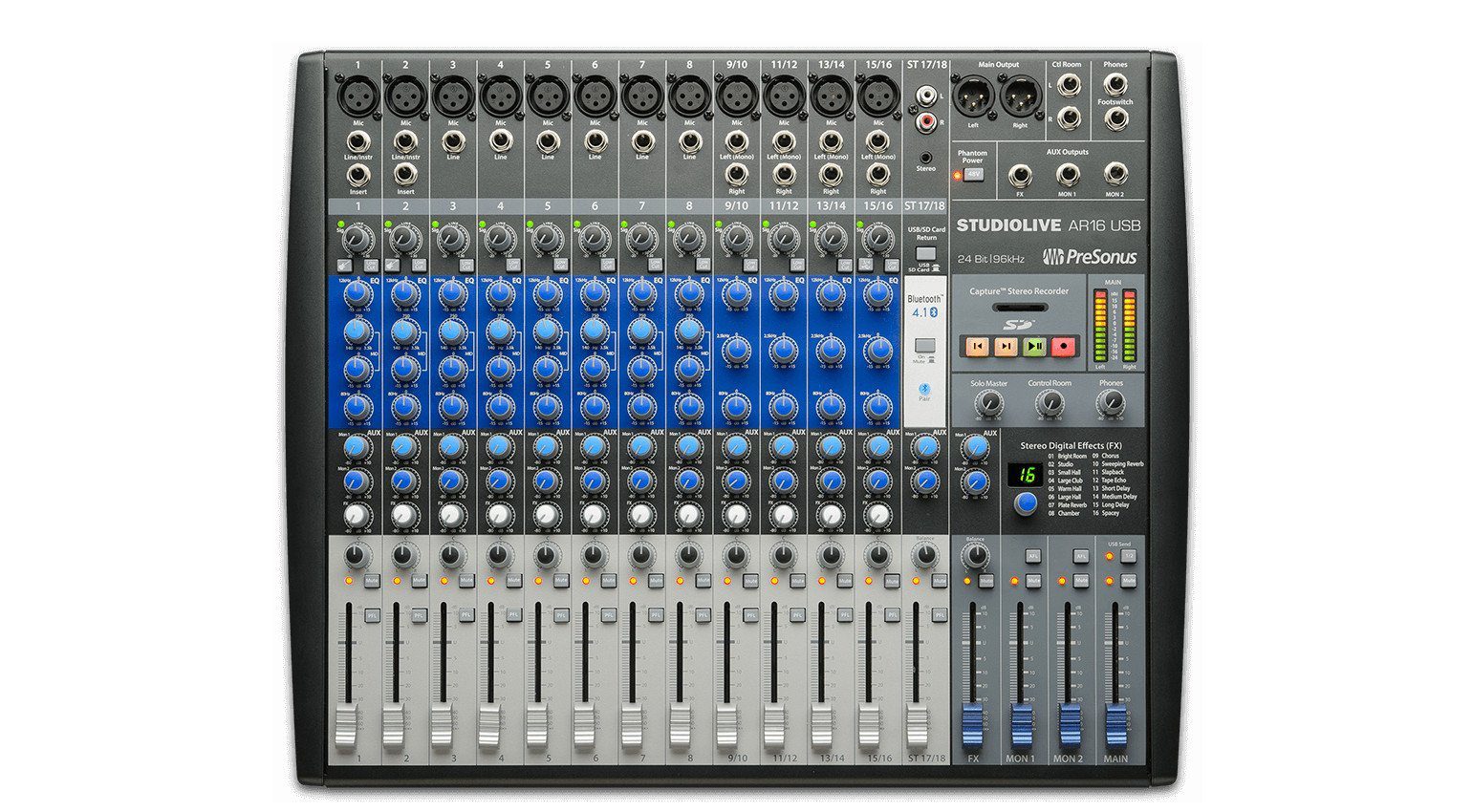
Task: Mute the MON 1 strip
Action: 1033,581
